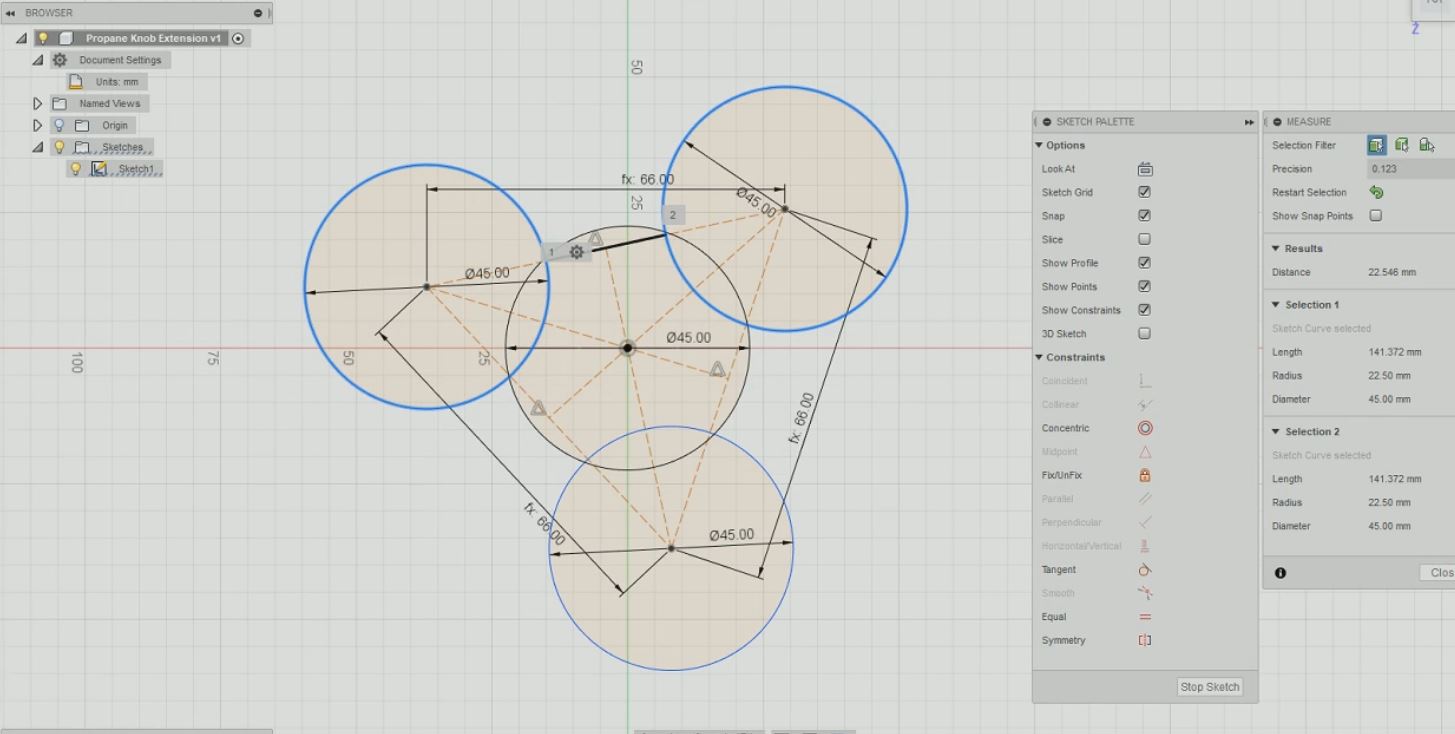The height and width of the screenshot is (734, 1455).
Task: Enable the 3D Sketch checkbox
Action: pos(1145,334)
